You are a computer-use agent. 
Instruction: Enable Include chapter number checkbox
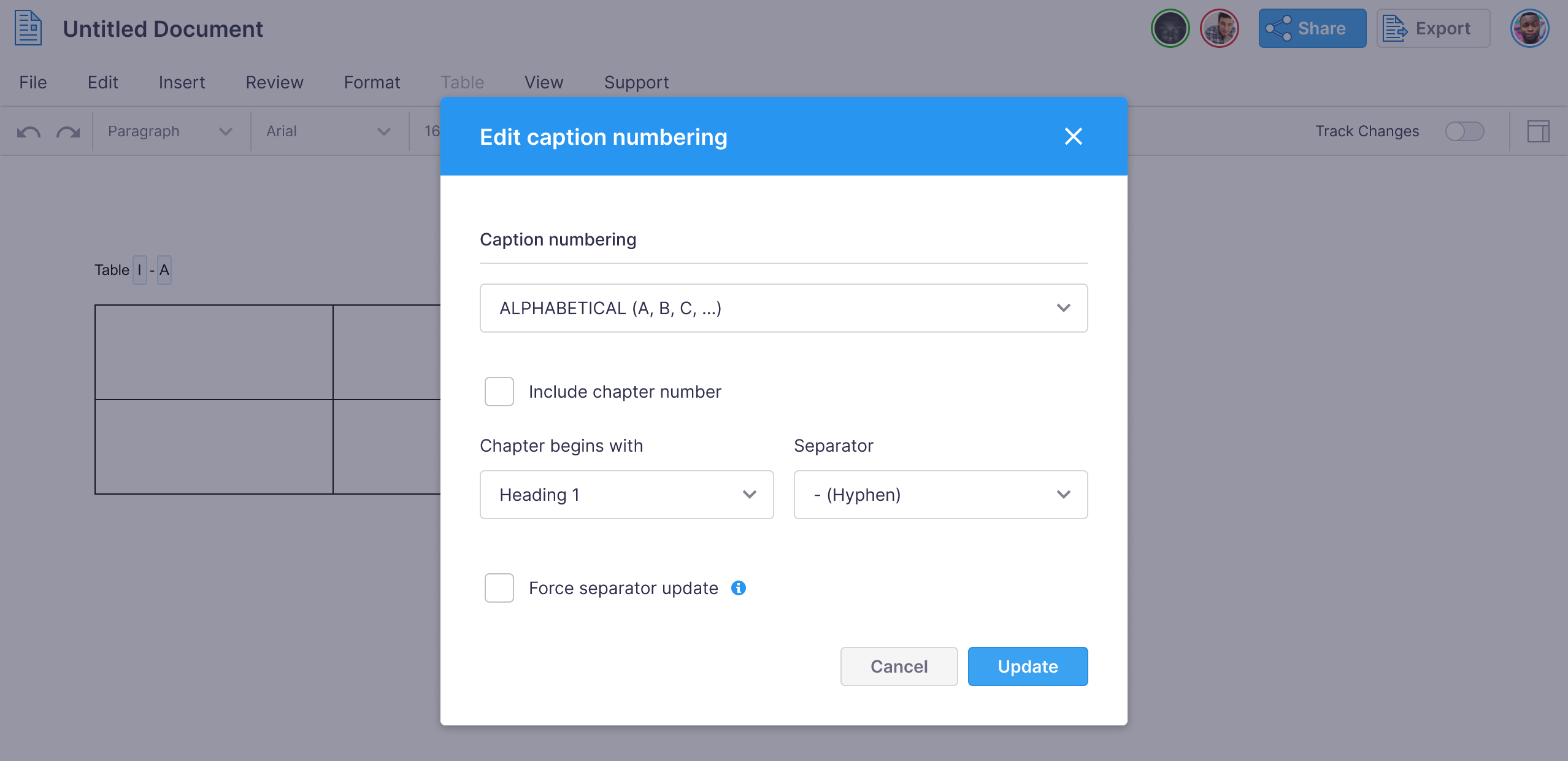click(499, 392)
